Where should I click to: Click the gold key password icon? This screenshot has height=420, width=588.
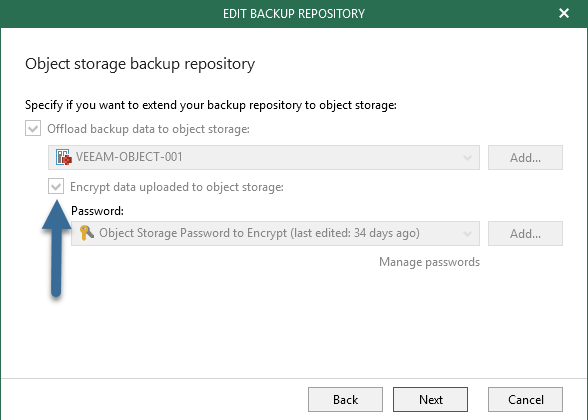[x=87, y=233]
